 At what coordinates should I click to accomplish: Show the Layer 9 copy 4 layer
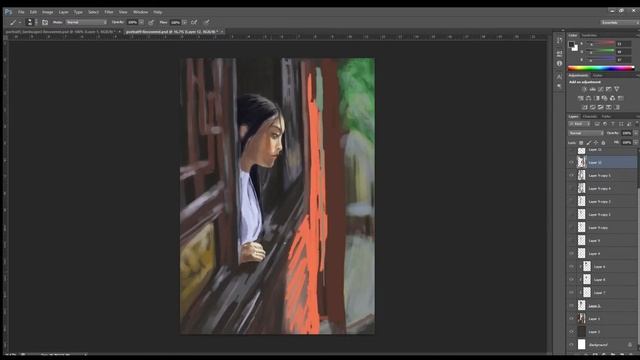[571, 189]
